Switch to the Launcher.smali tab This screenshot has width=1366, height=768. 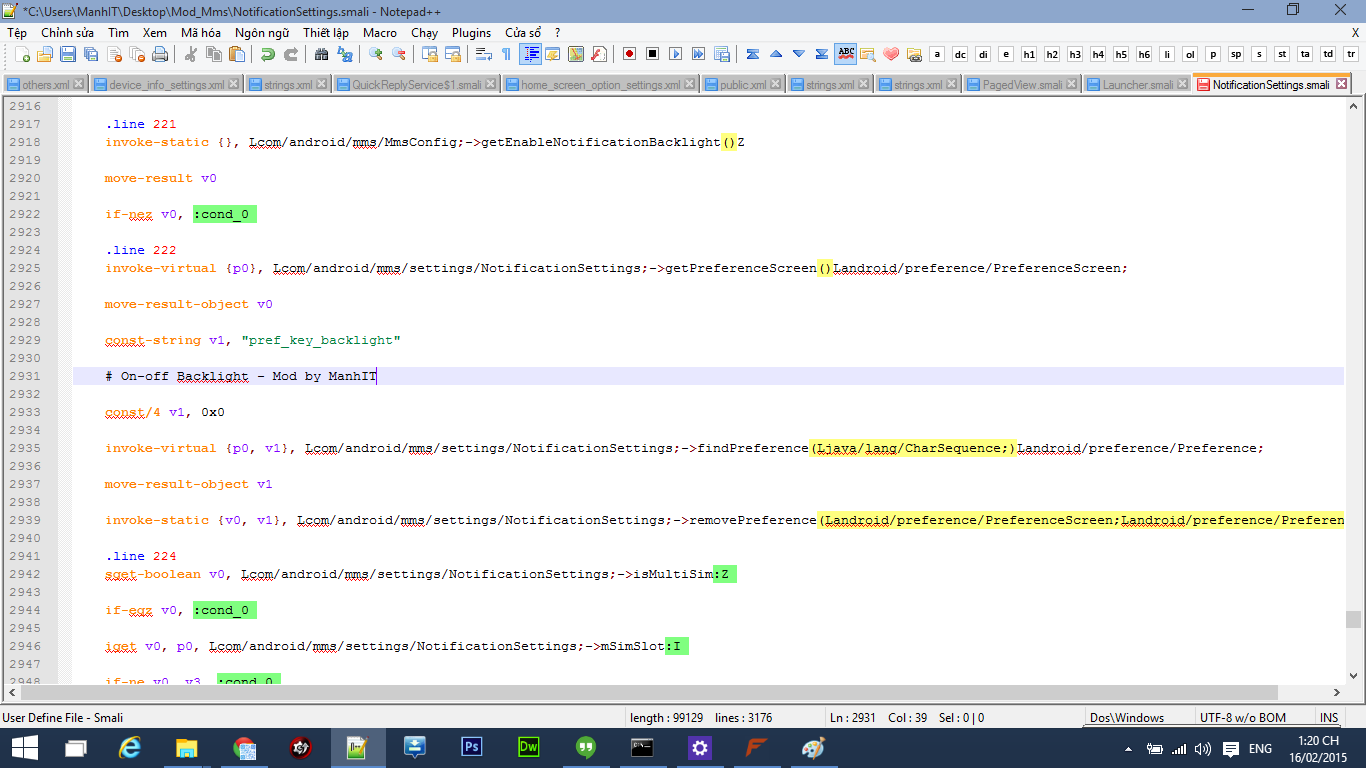tap(1137, 85)
